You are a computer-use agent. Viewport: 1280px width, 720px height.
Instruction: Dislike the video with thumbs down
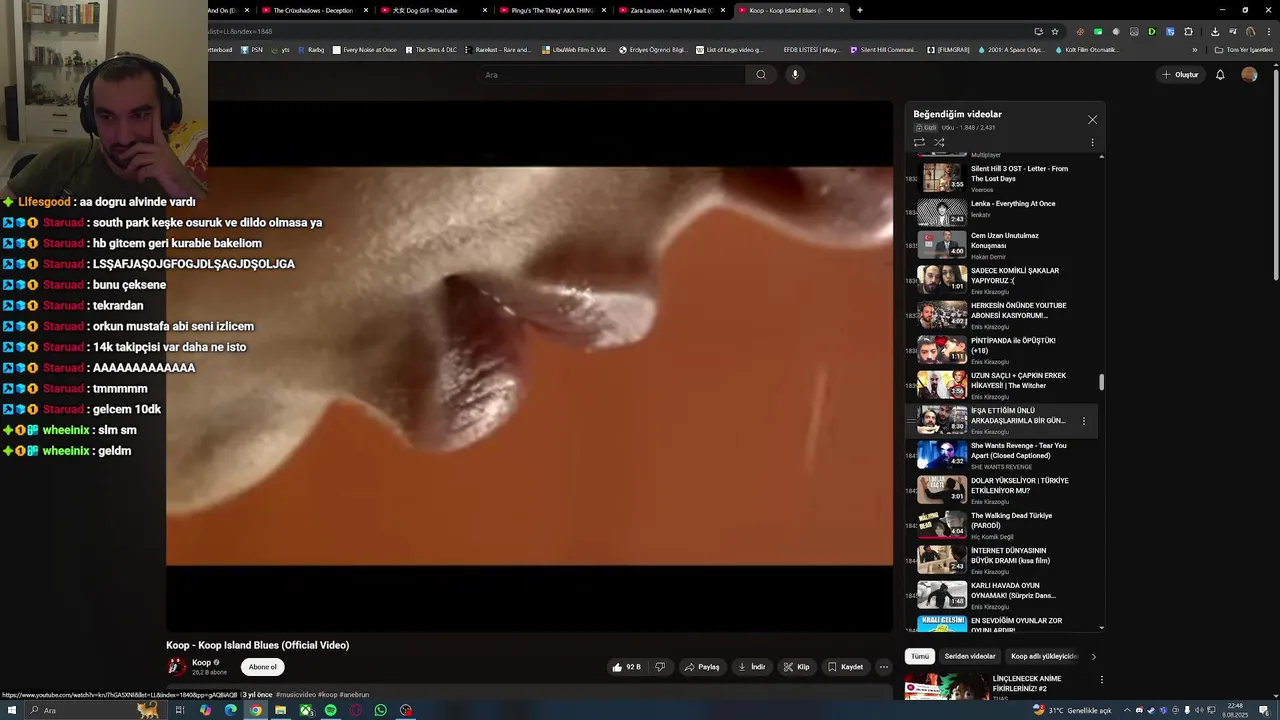click(660, 667)
